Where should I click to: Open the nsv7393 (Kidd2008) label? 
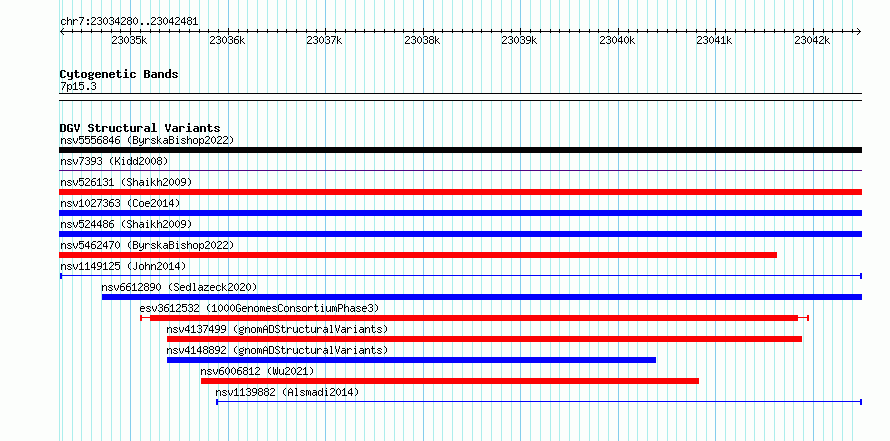coord(114,161)
